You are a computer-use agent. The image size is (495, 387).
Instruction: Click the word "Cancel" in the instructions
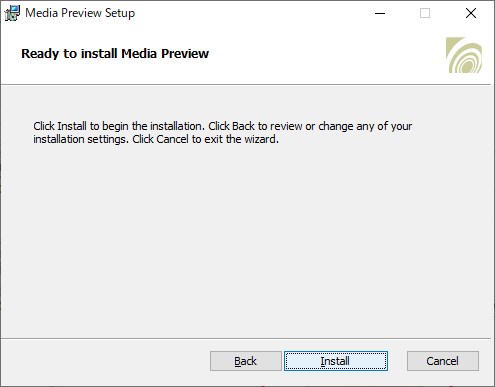click(x=172, y=139)
